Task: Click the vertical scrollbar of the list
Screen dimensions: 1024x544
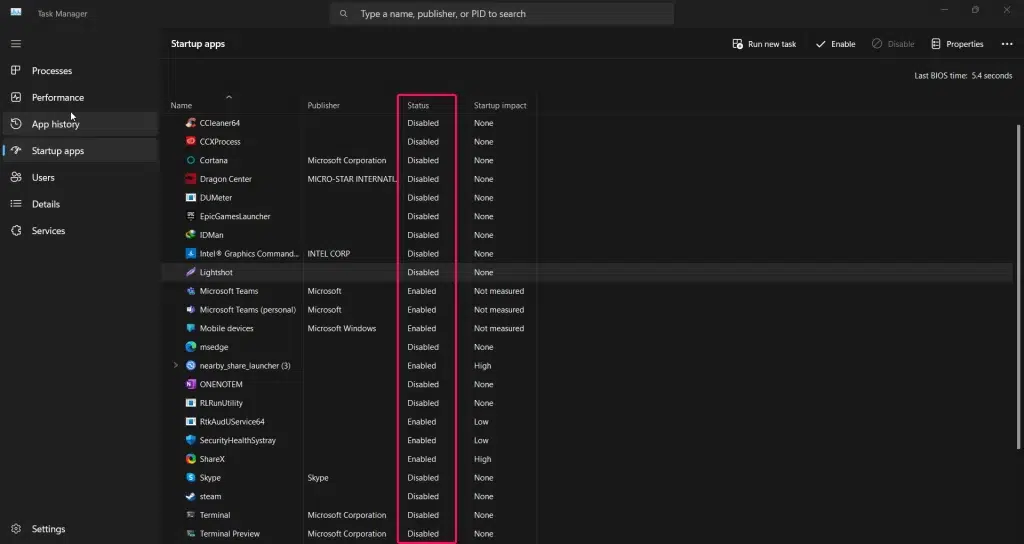Action: pos(1018,286)
